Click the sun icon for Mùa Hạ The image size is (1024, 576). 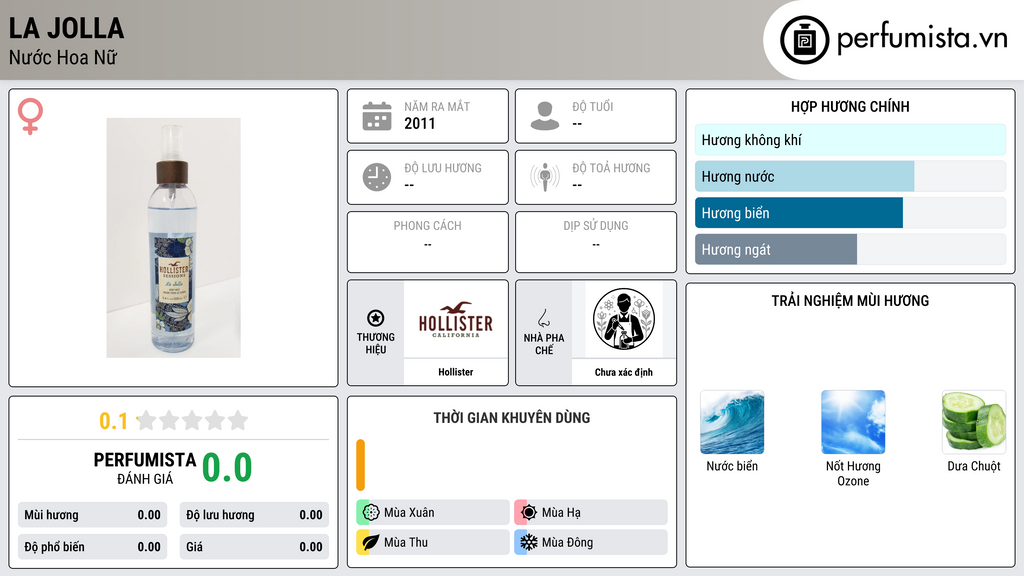point(529,513)
